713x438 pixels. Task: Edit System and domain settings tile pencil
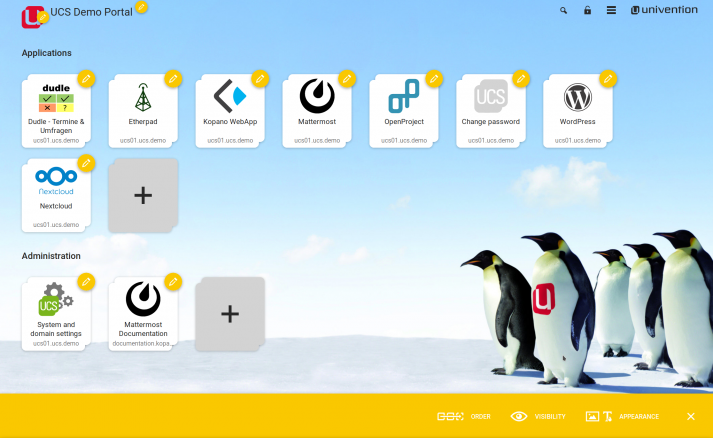86,282
